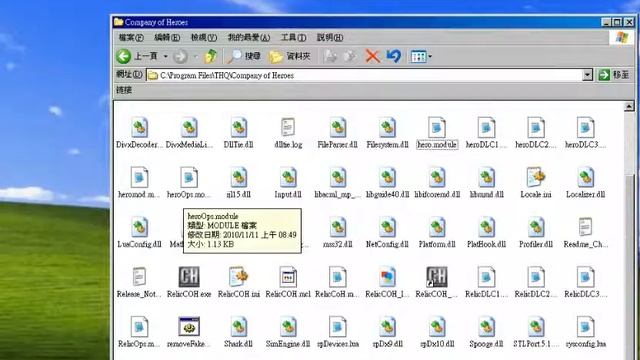
Task: Select libifcoremd.dll file
Action: [437, 183]
